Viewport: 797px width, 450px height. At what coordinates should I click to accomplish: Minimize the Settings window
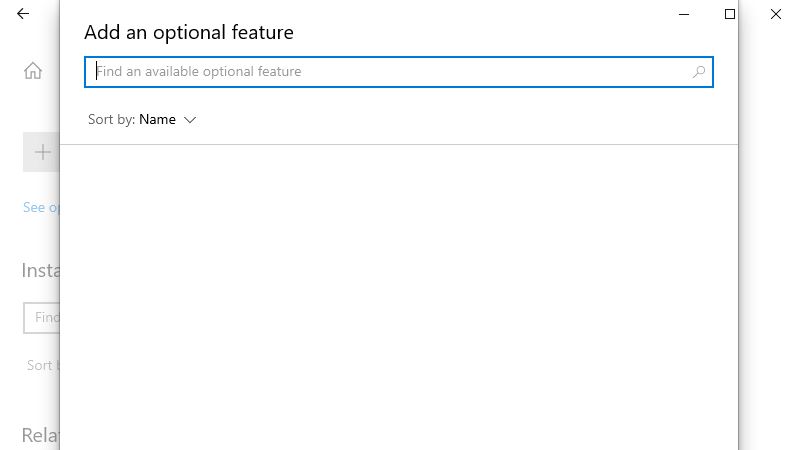684,14
